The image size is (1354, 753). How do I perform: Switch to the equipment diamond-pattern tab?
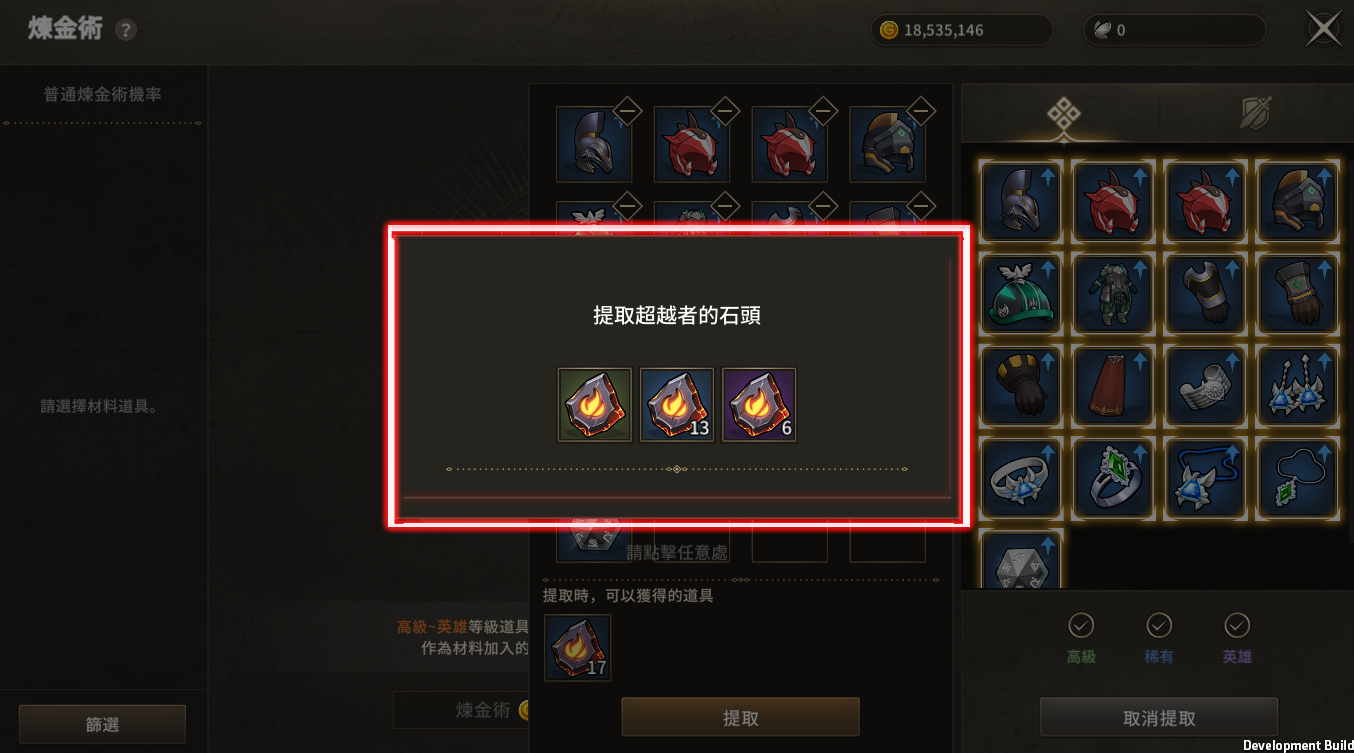pos(1063,115)
